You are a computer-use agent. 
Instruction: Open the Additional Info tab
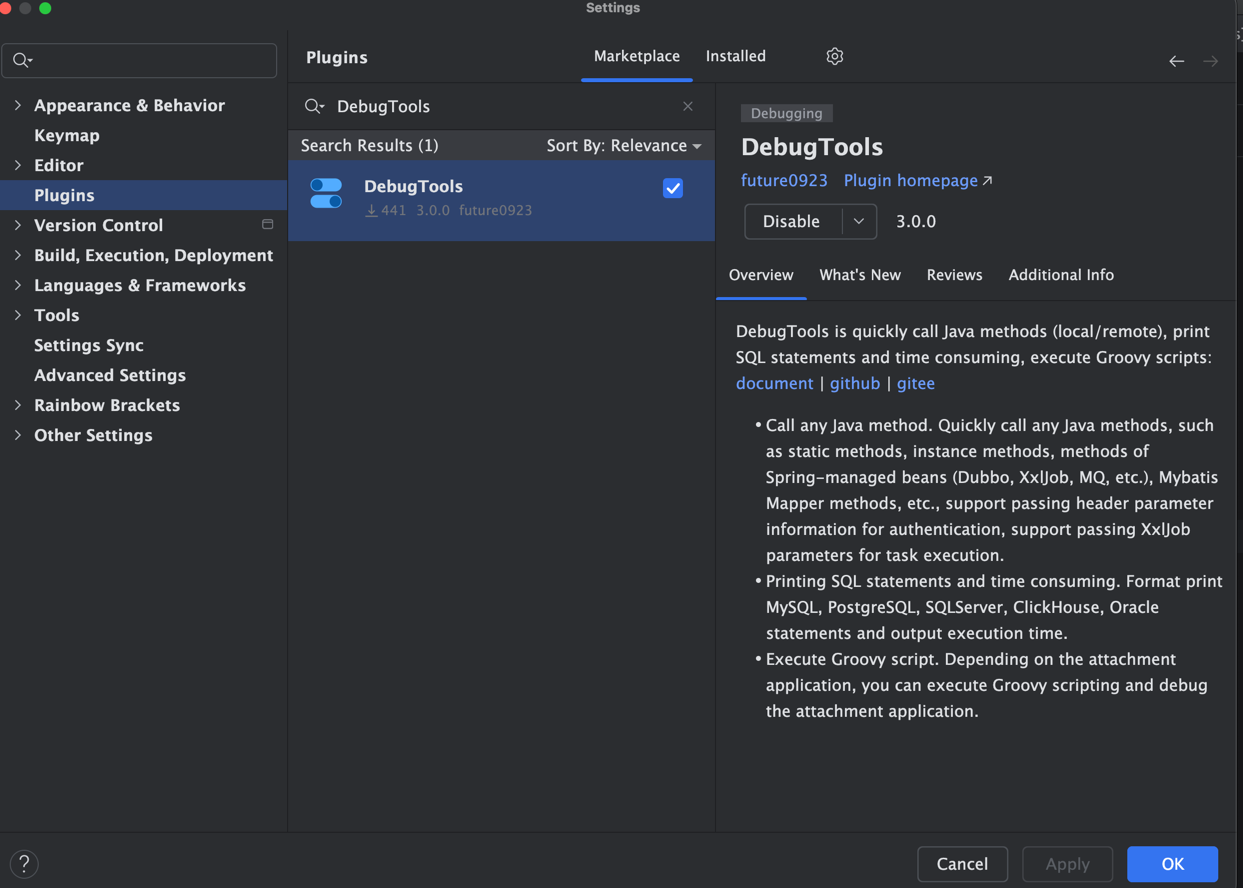[x=1061, y=275]
